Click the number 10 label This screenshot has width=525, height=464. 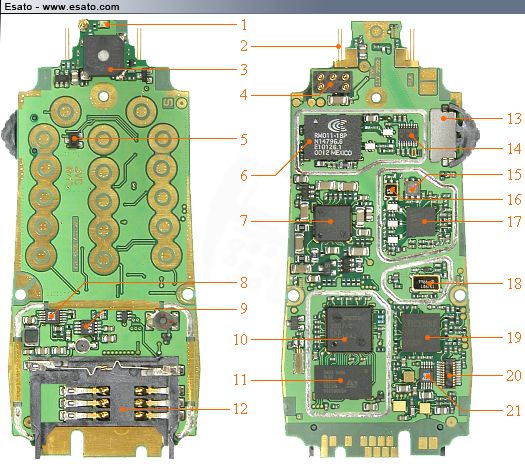(x=240, y=339)
